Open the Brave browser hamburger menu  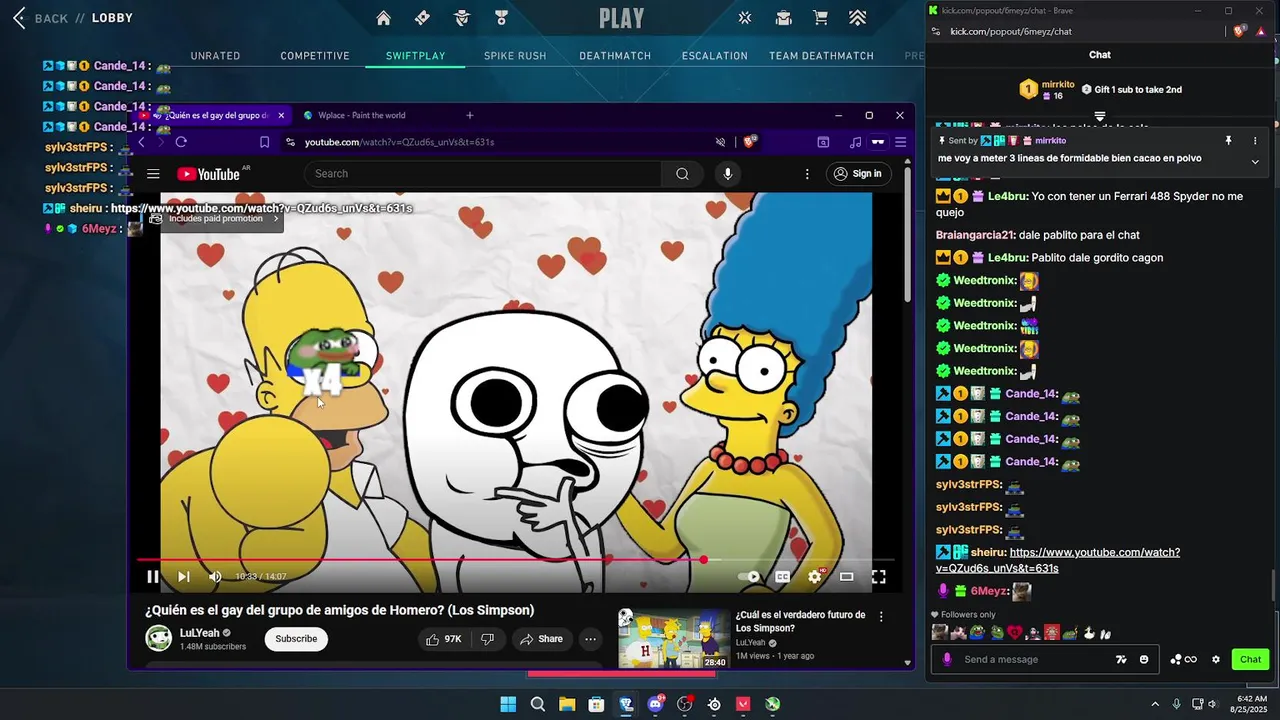point(900,142)
